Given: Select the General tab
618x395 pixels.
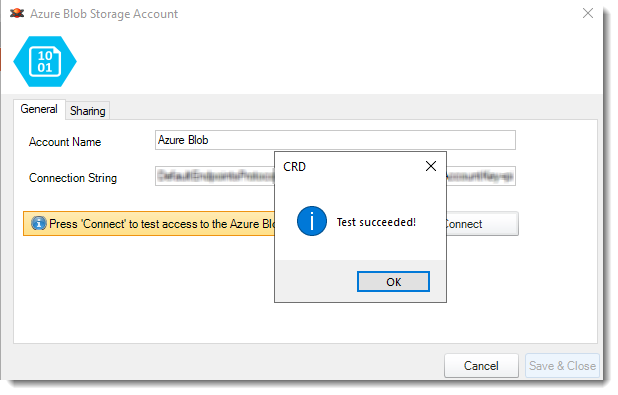Looking at the screenshot, I should 39,109.
